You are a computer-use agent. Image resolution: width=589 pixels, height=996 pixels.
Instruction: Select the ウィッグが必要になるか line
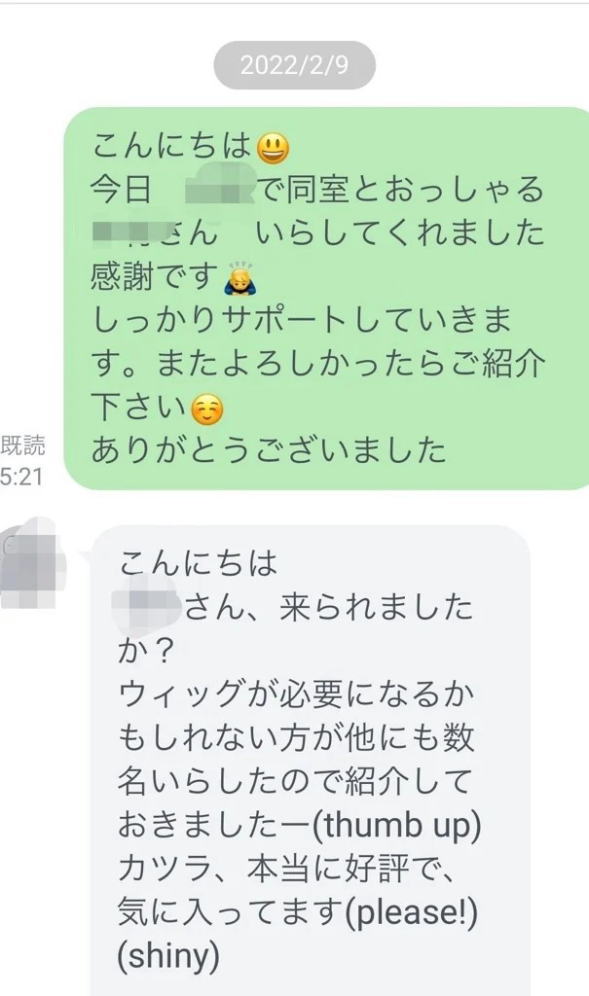click(296, 694)
